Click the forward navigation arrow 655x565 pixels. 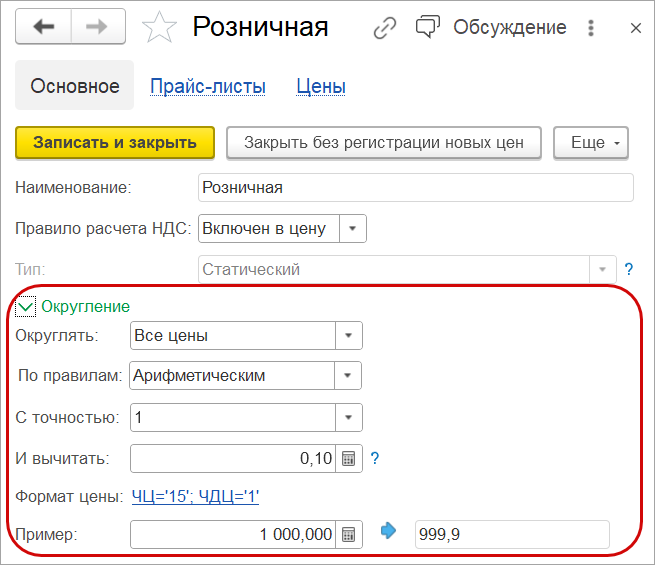[x=97, y=28]
